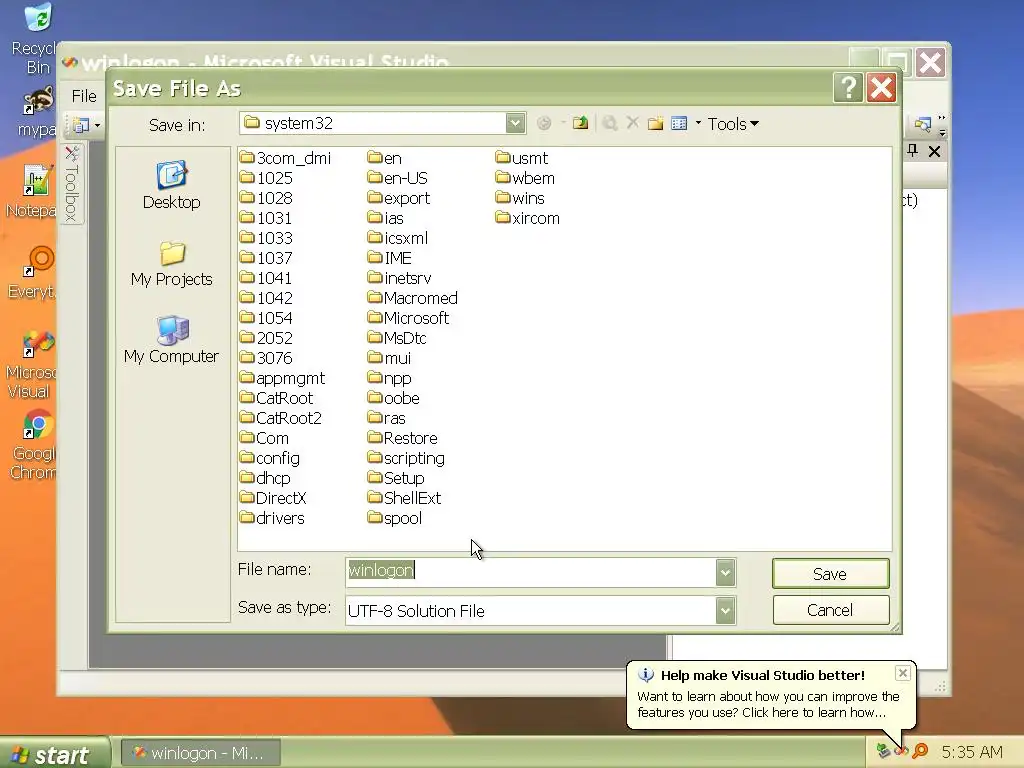Cancel the Save File As dialog

pos(830,610)
